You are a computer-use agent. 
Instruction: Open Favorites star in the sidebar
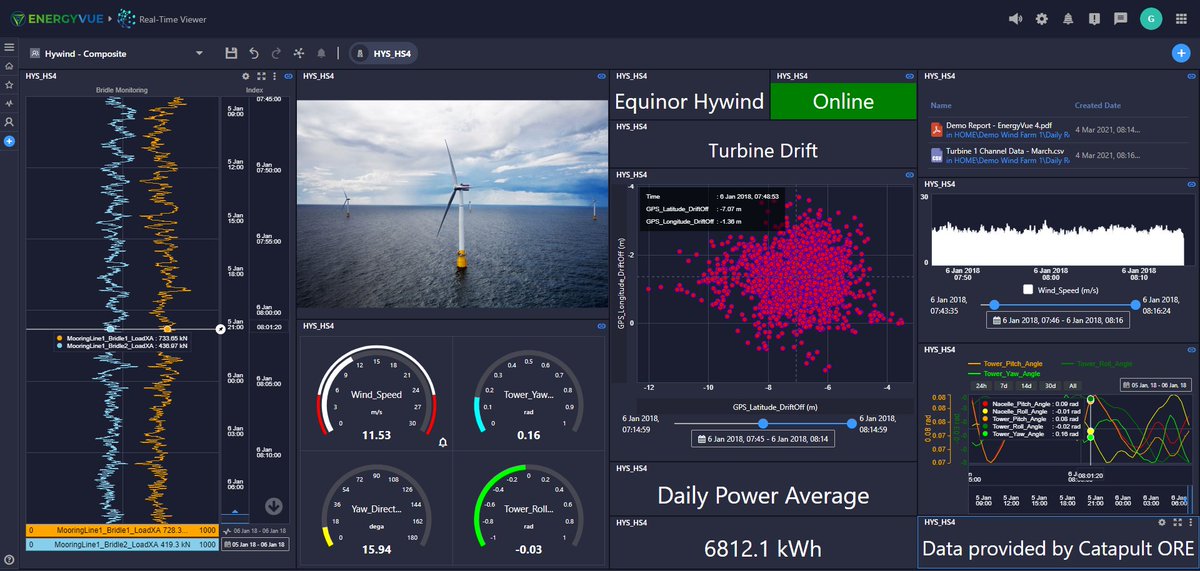pos(9,85)
